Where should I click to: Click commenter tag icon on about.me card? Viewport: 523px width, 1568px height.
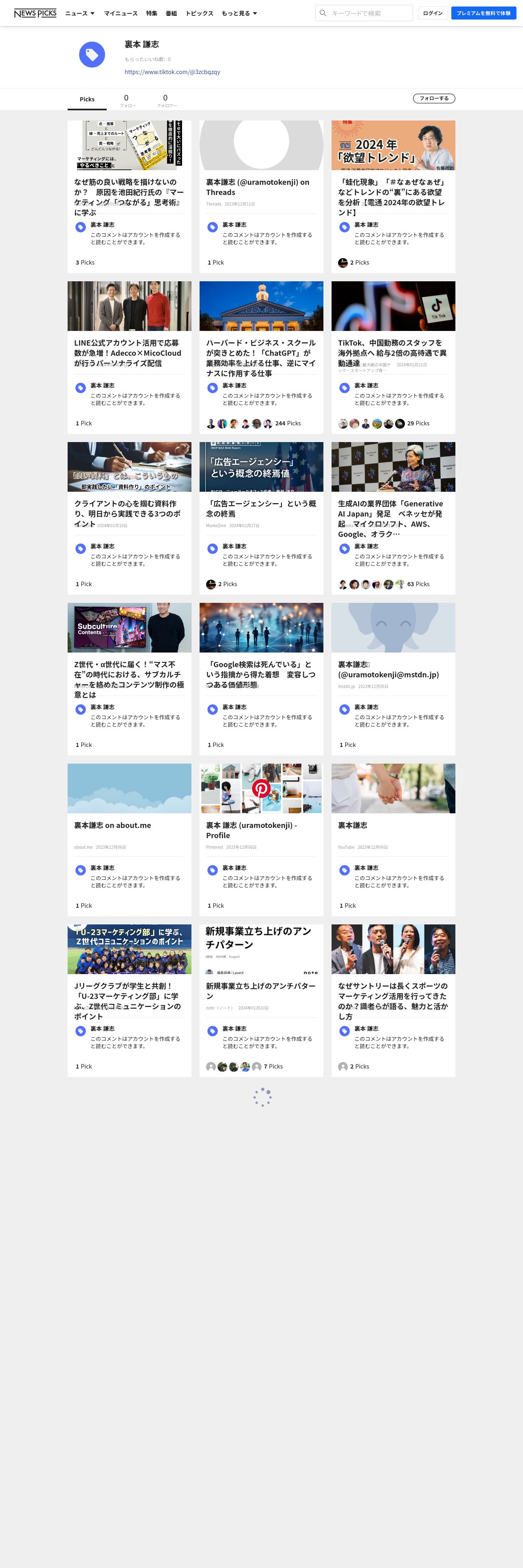point(80,870)
